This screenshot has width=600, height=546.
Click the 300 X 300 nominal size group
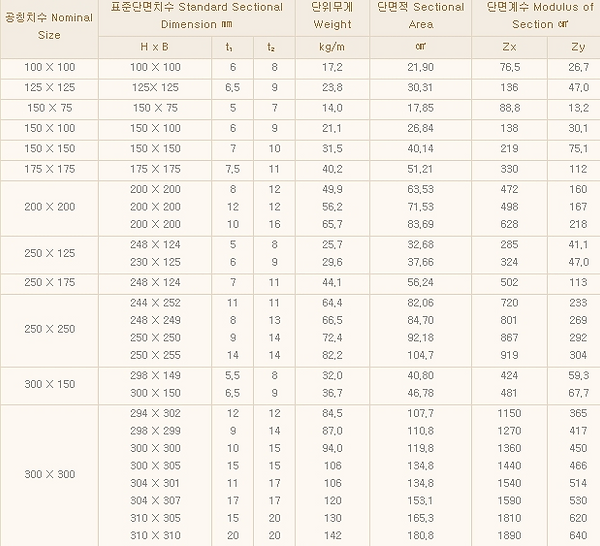click(49, 474)
